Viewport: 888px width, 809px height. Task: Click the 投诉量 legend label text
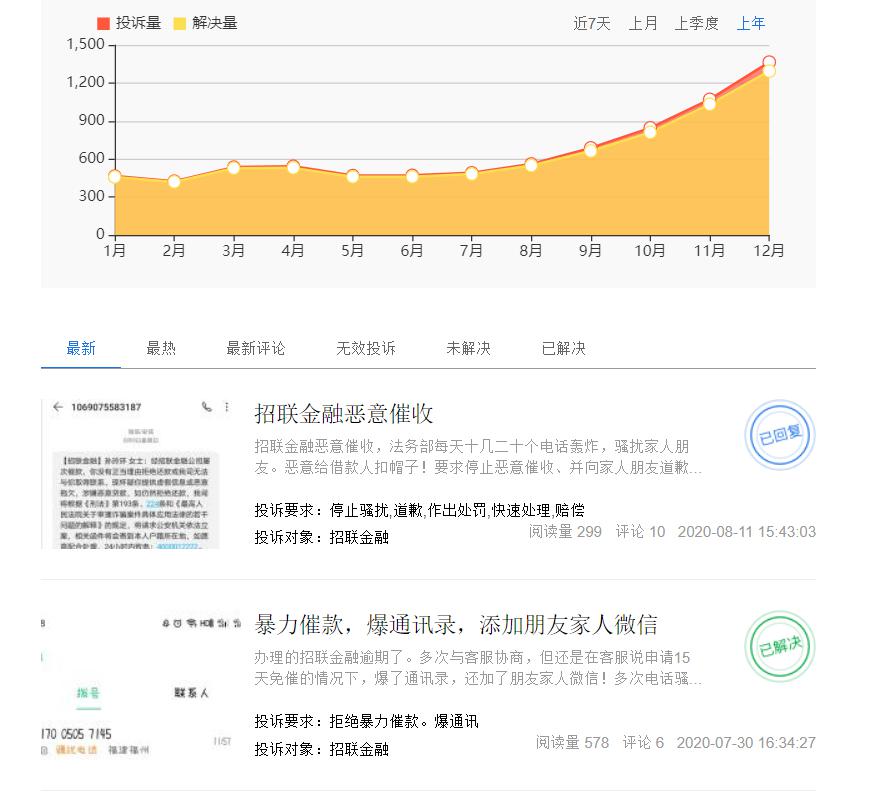click(x=138, y=23)
